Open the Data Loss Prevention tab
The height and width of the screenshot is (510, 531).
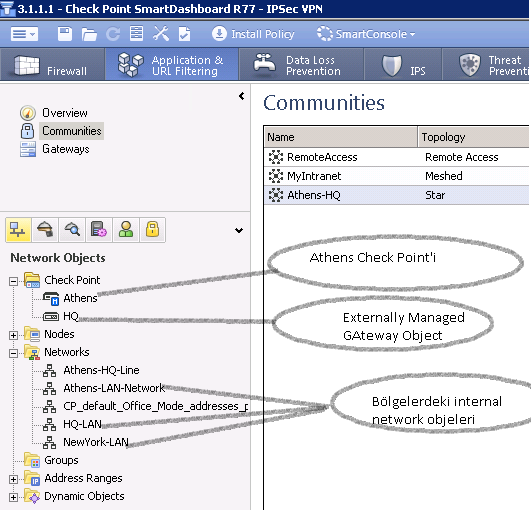coord(301,64)
